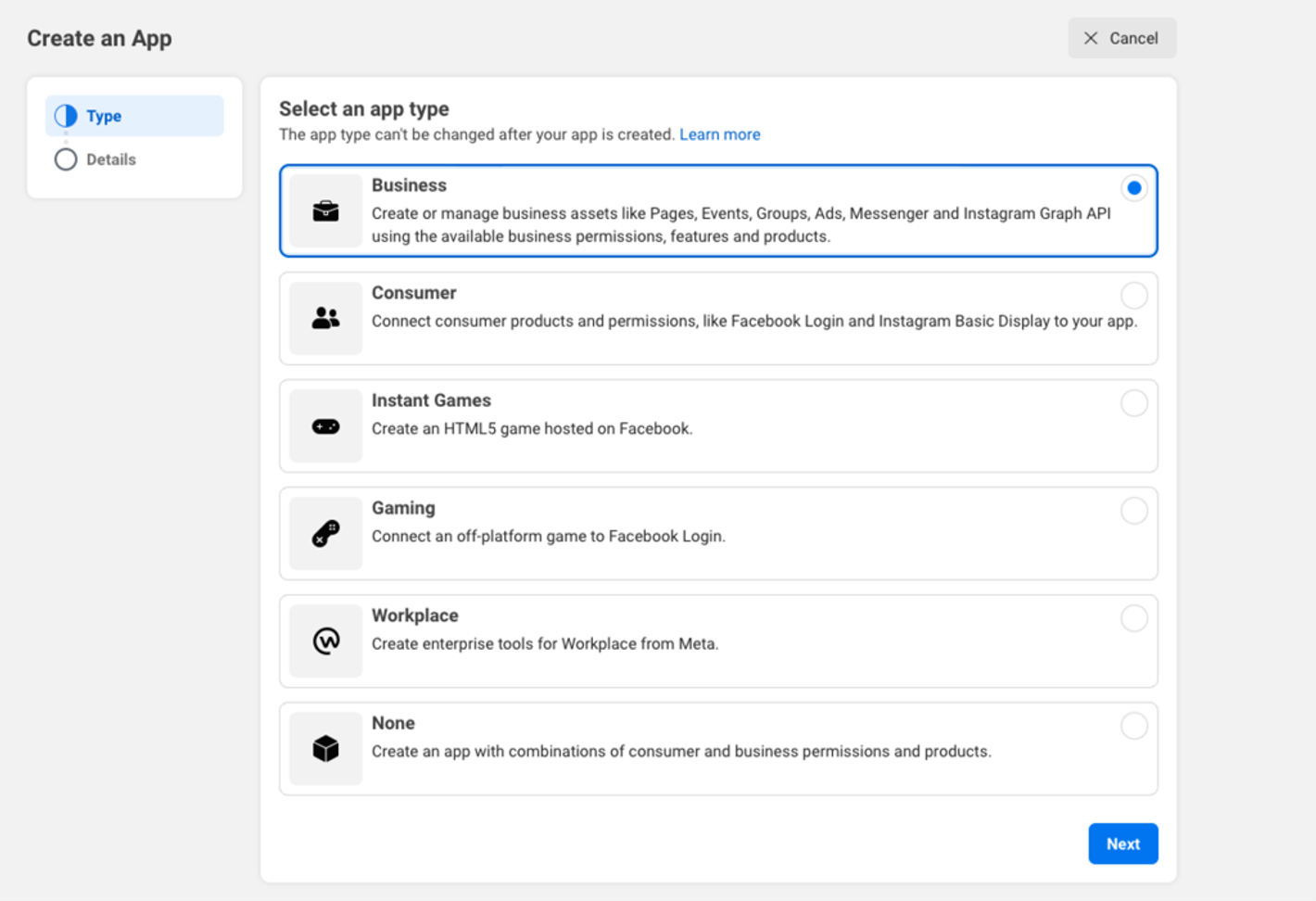Click the 'Select an app type' heading
The width and height of the screenshot is (1316, 901).
364,108
